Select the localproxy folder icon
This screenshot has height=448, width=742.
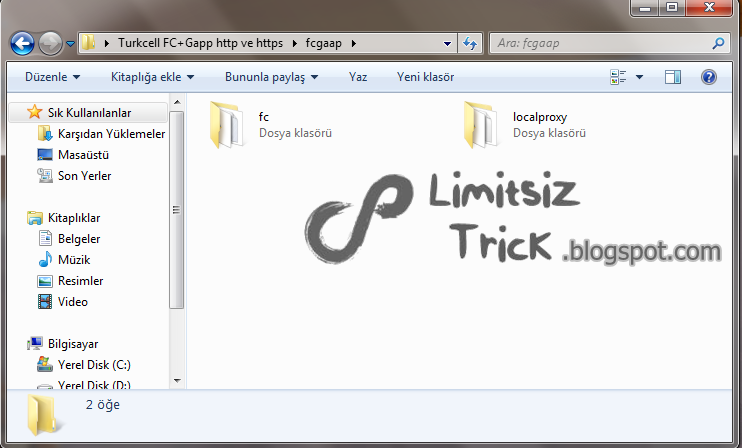coord(481,124)
